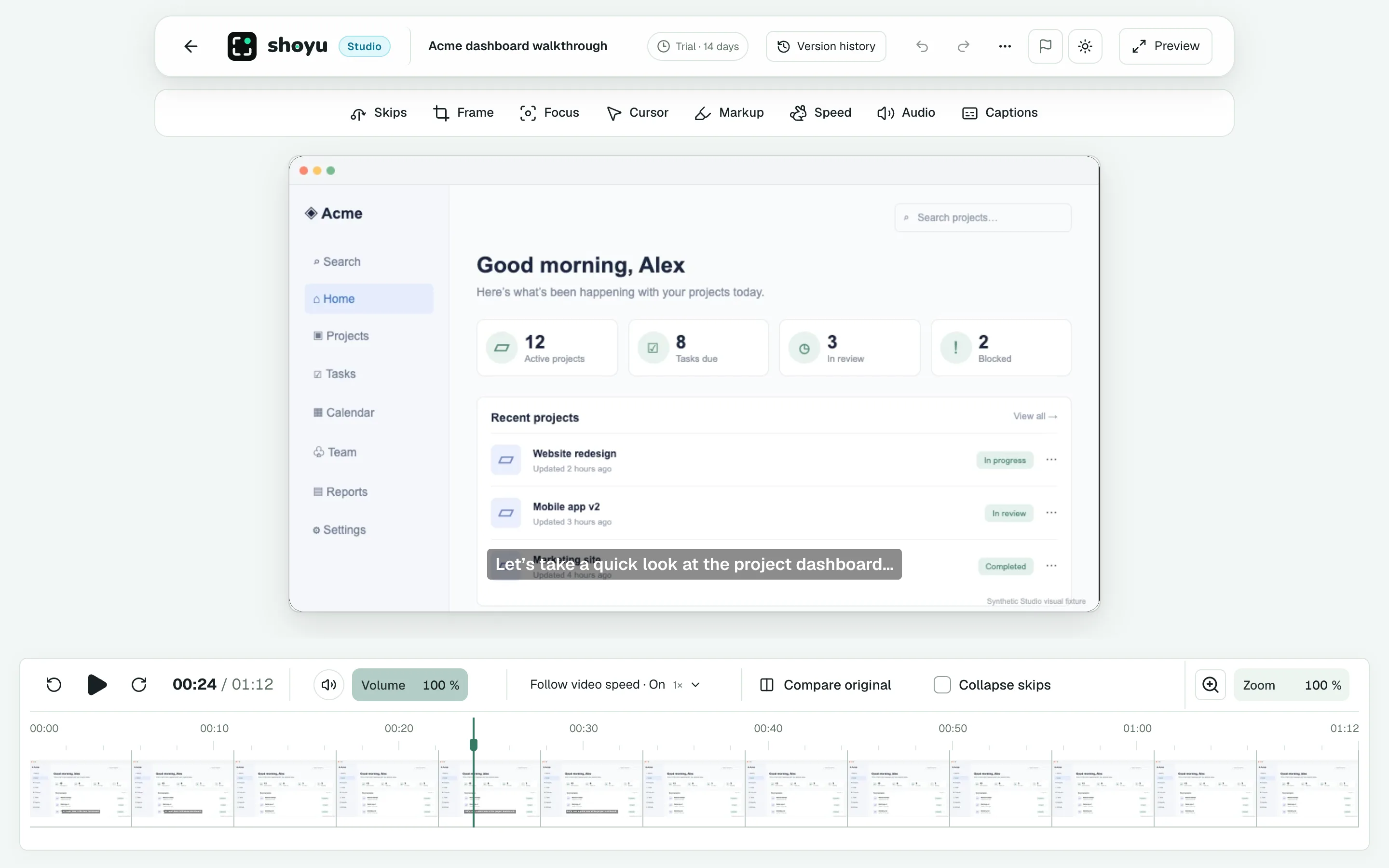Open the Captions tool
The height and width of the screenshot is (868, 1389).
(1000, 112)
